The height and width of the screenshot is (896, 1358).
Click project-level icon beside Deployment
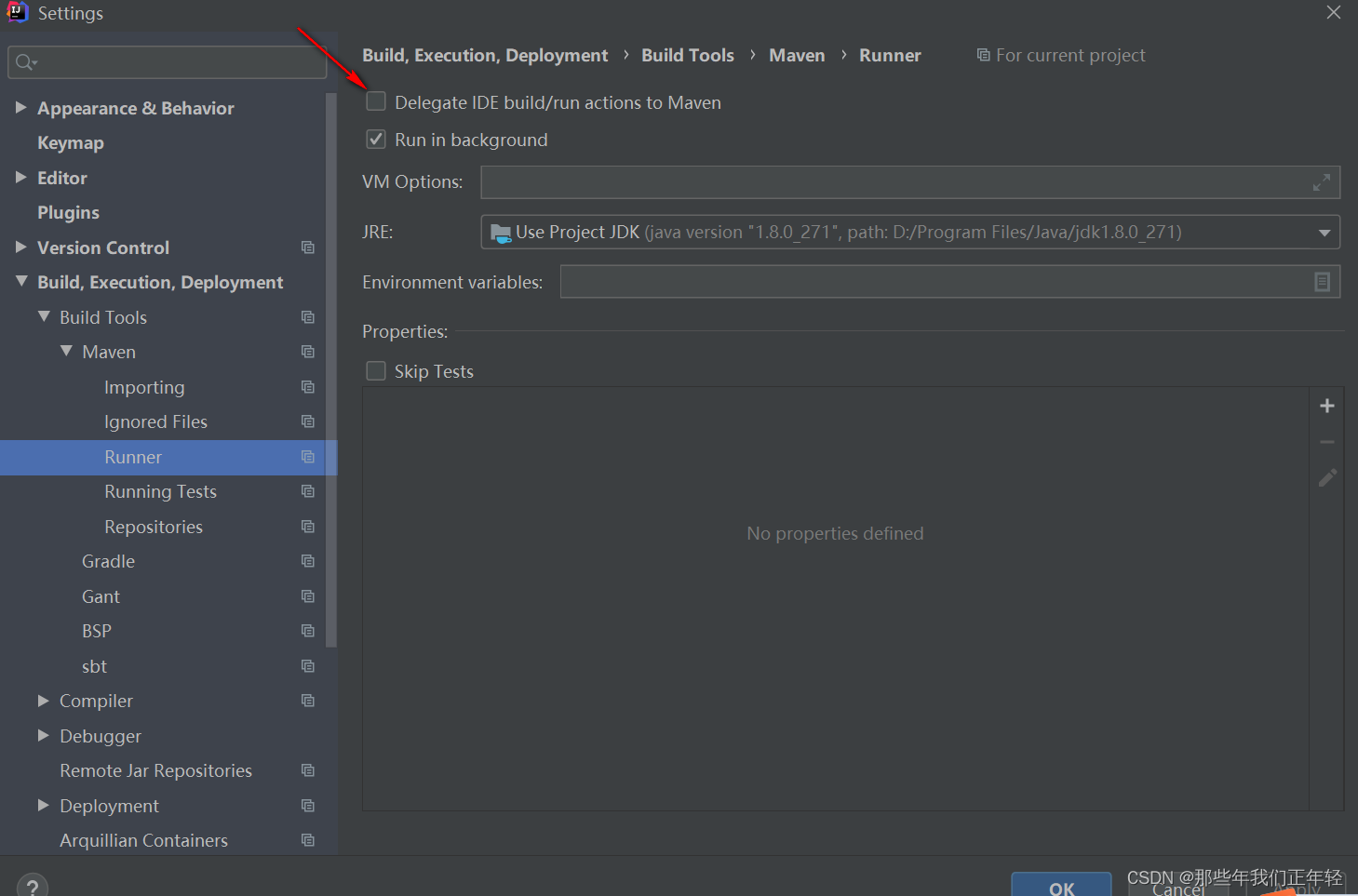[x=308, y=806]
